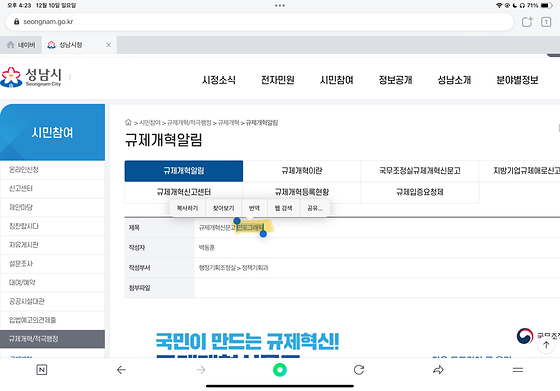Open the hamburger menu in bottom bar
The image size is (560, 391).
[x=518, y=370]
